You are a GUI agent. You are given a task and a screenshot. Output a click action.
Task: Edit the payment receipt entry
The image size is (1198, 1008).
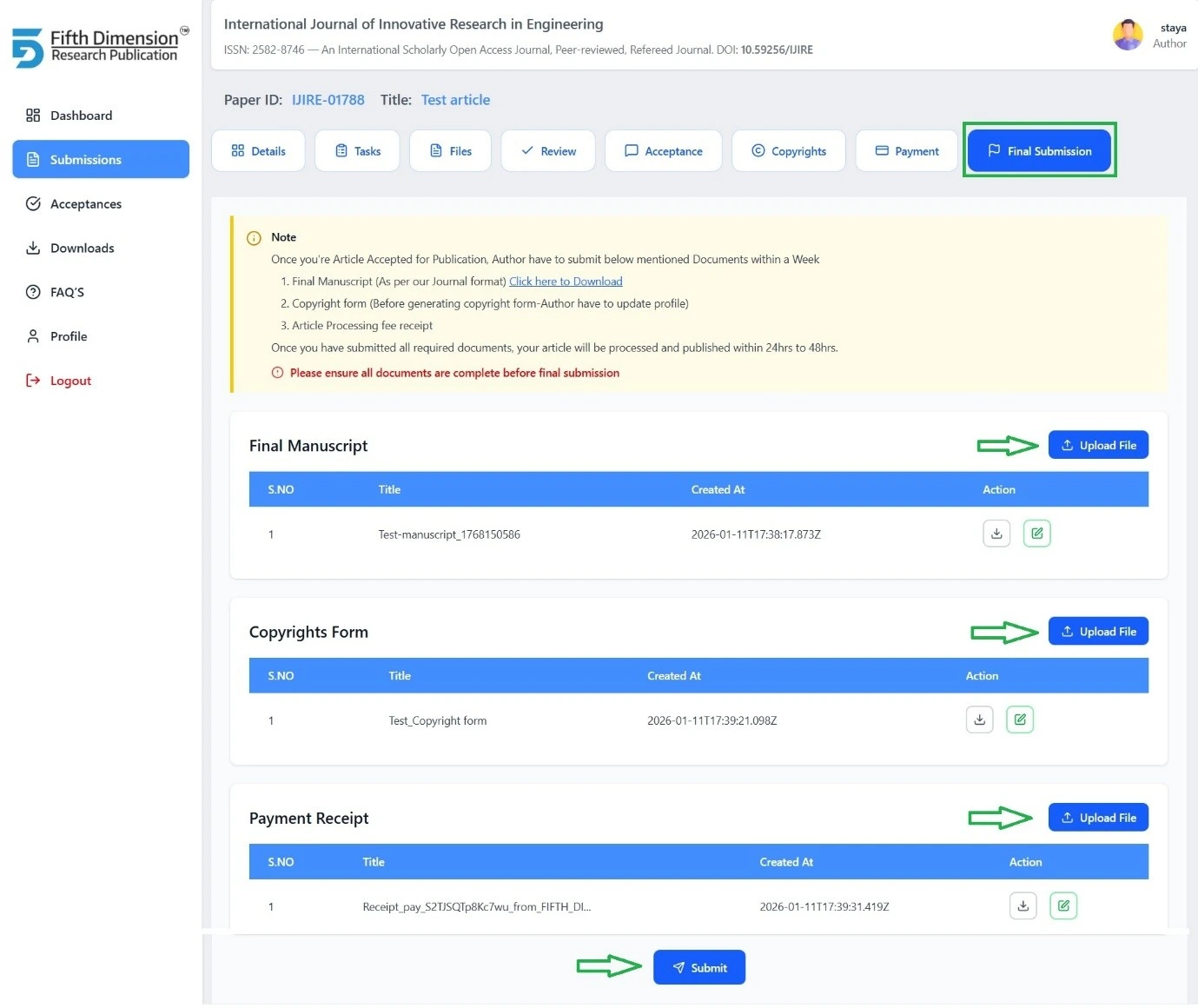[x=1063, y=905]
